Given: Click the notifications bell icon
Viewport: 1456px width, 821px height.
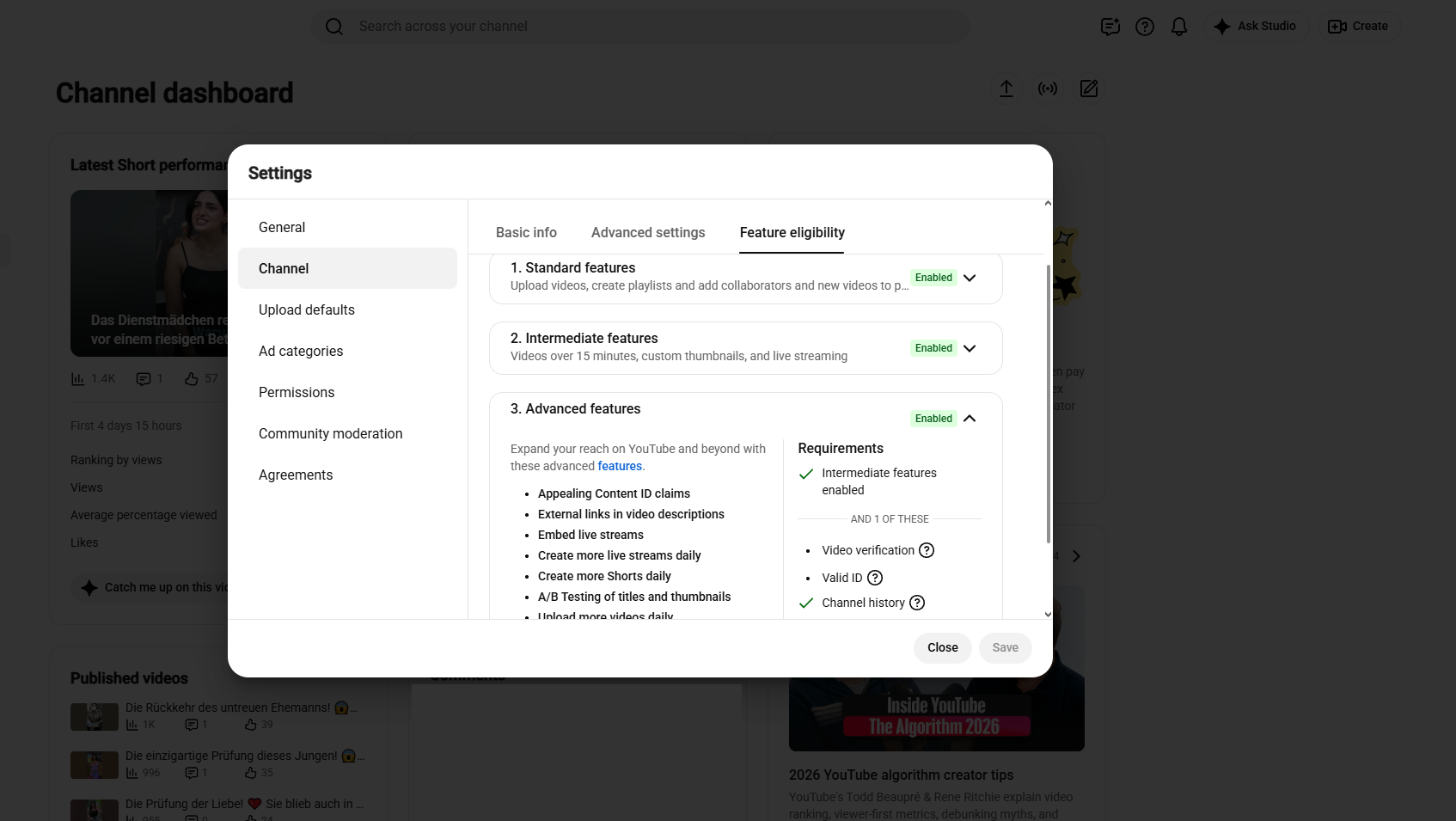Looking at the screenshot, I should coord(1179,27).
